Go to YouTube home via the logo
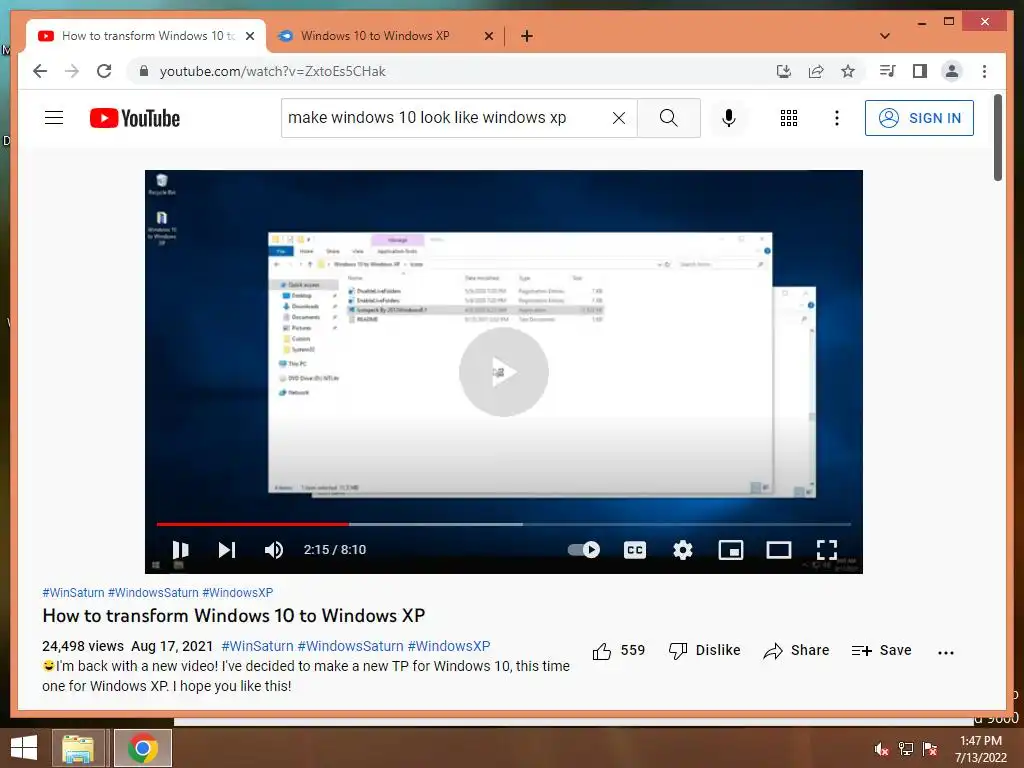1024x768 pixels. coord(135,118)
